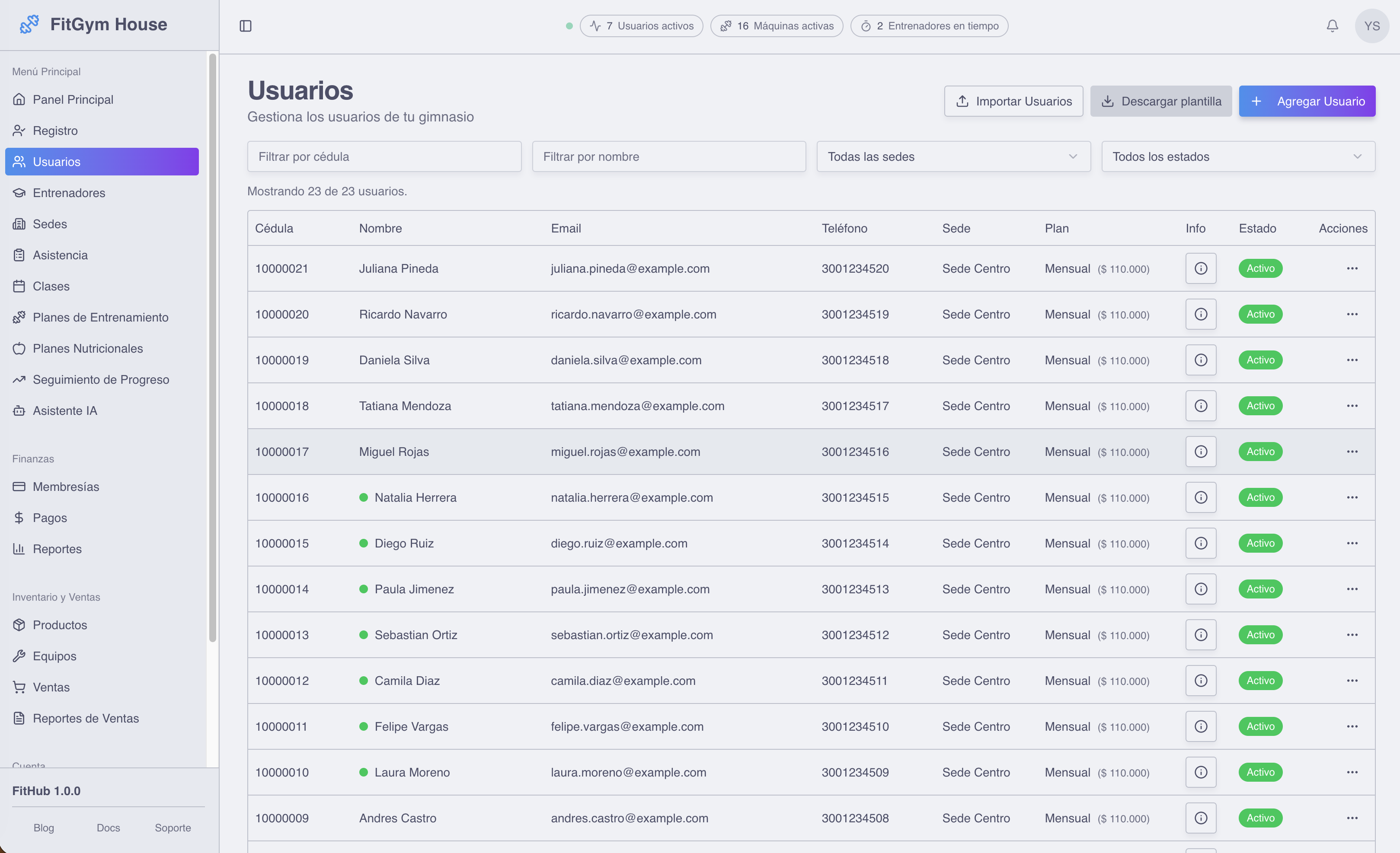The image size is (1400, 853).
Task: Click the Activo badge for Andres Castro
Action: 1260,818
